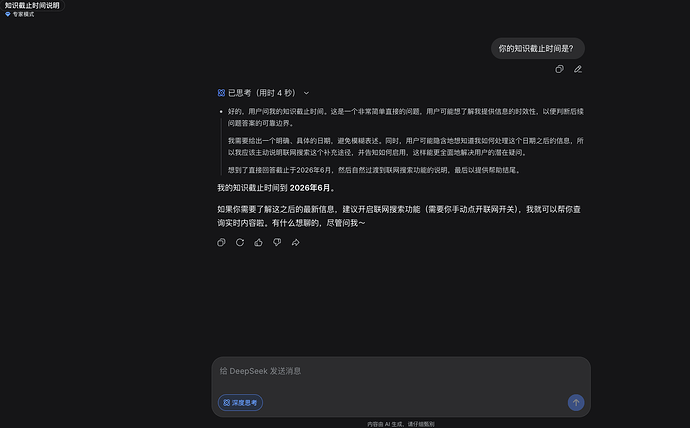
Task: Give the response a thumbs down
Action: [277, 242]
